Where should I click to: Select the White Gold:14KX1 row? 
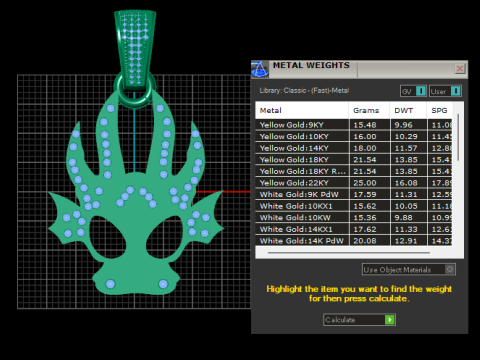point(354,229)
